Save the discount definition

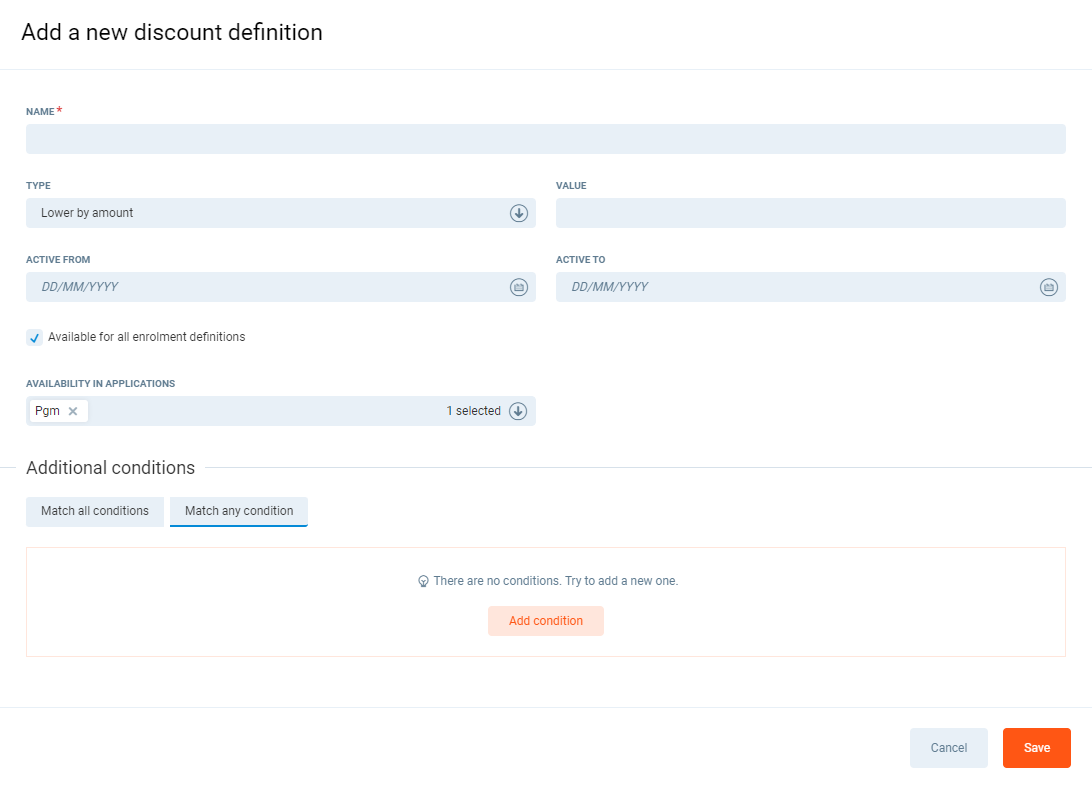click(x=1036, y=748)
